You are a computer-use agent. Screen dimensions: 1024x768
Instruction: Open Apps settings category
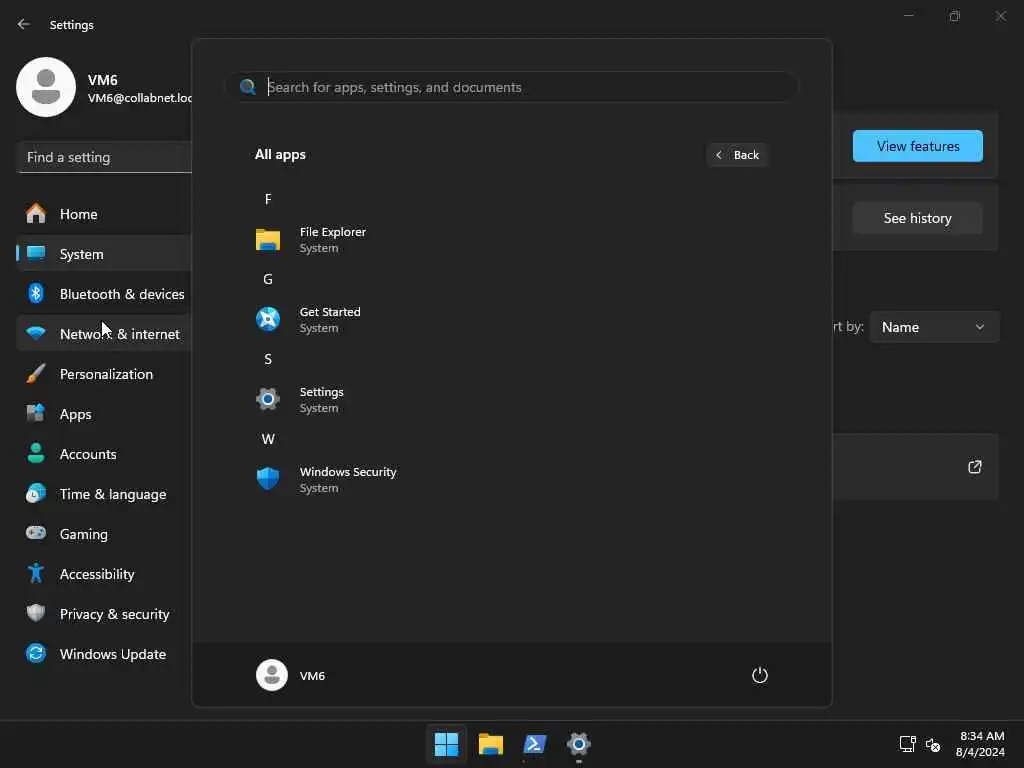click(x=104, y=414)
